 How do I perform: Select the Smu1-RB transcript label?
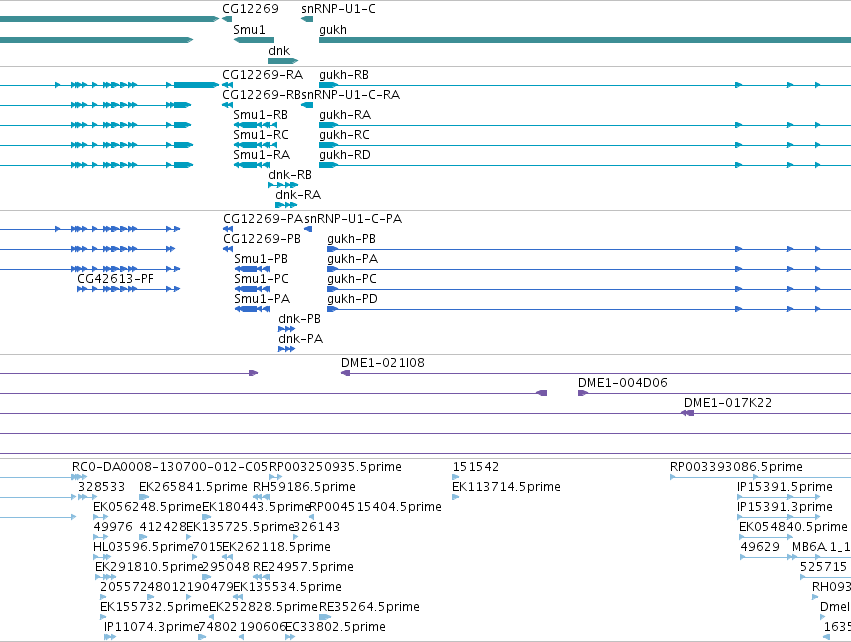tap(261, 115)
